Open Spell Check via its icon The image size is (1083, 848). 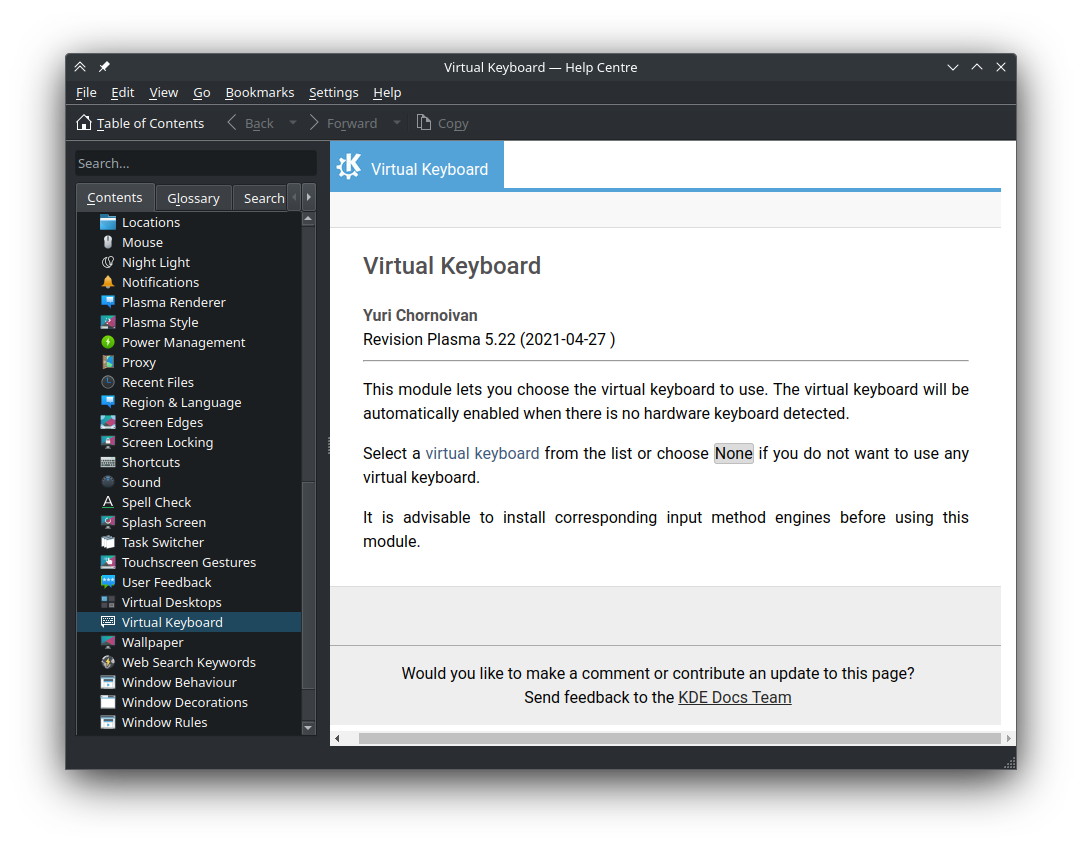[108, 502]
